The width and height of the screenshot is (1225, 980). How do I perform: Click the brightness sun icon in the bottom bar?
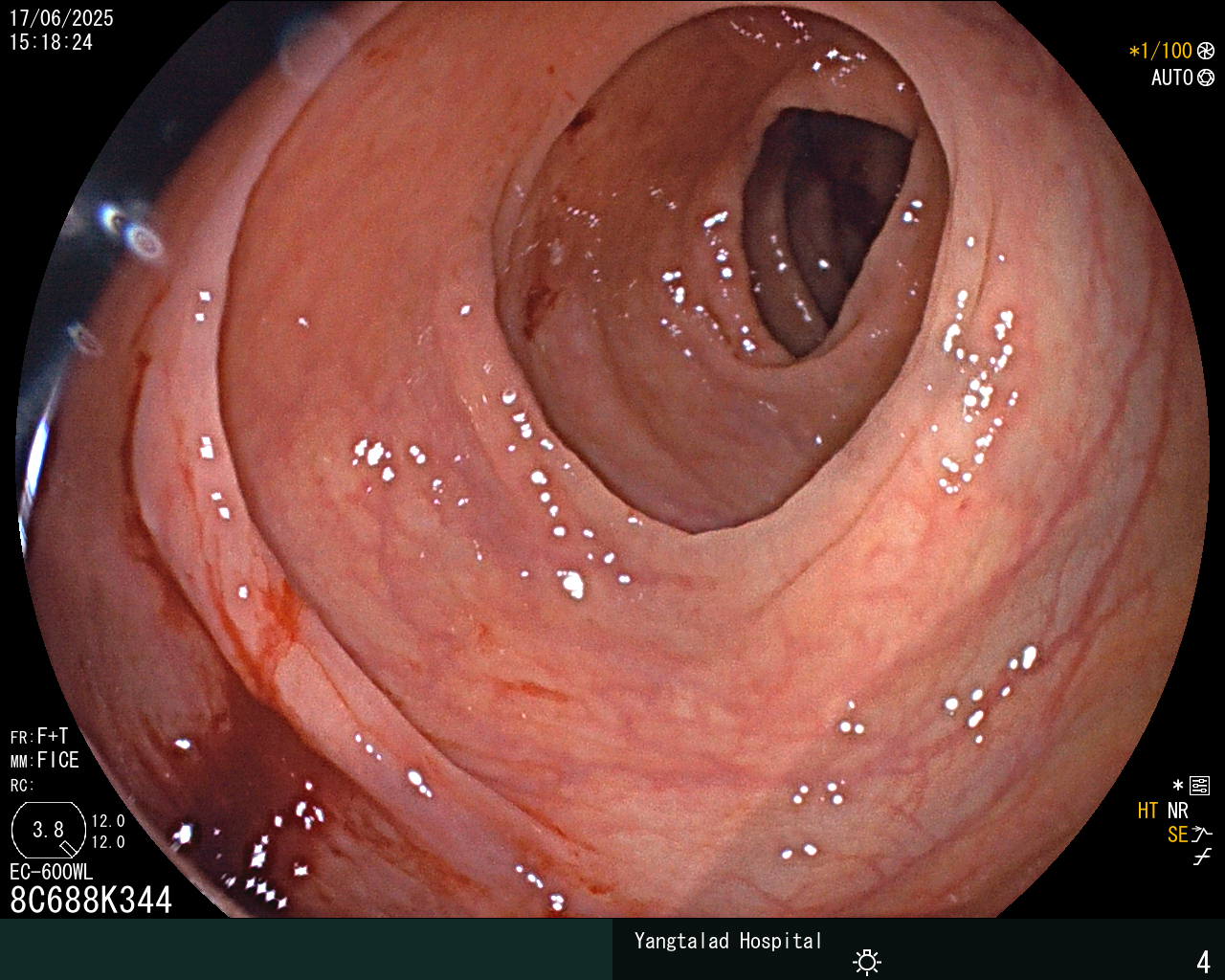tap(867, 961)
